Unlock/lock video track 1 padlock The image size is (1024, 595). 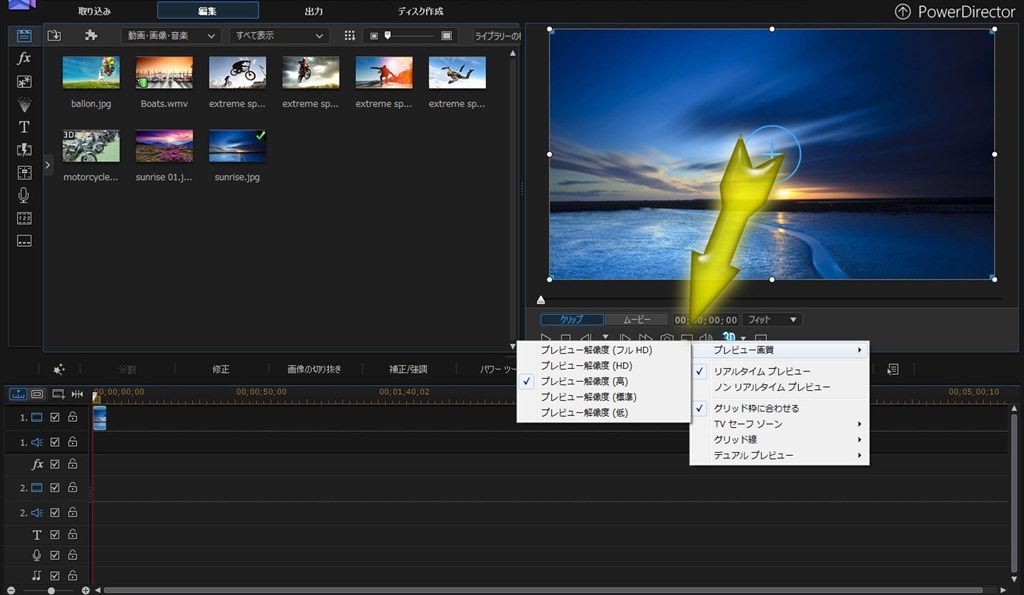tap(72, 417)
